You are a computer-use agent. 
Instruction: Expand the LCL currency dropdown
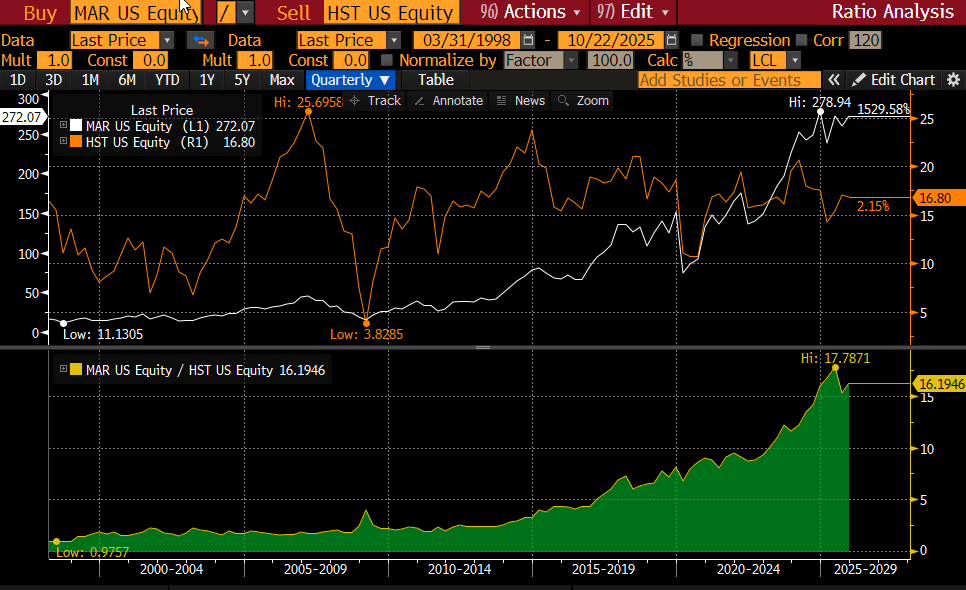774,61
